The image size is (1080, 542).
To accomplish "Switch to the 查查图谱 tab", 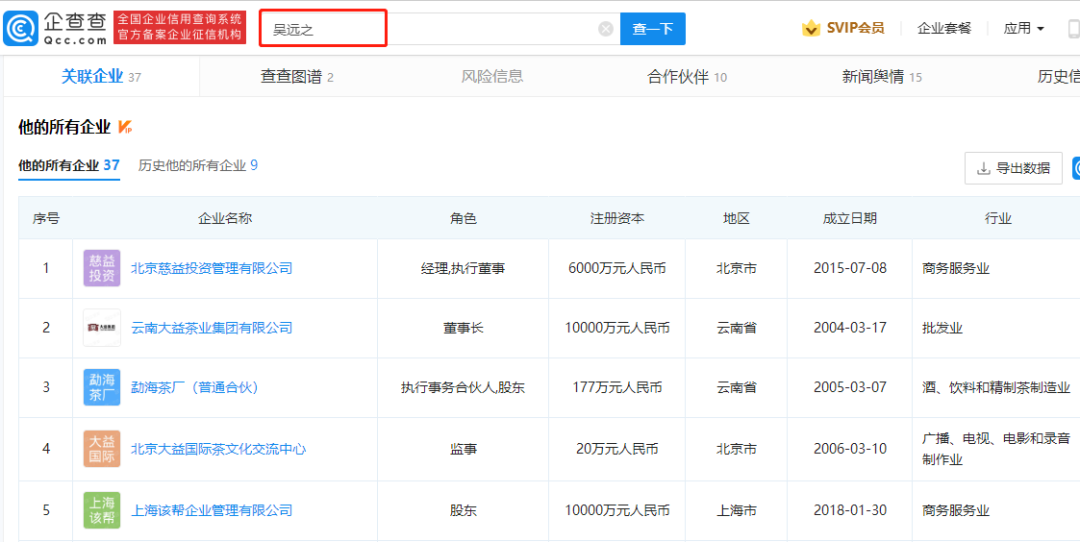I will pyautogui.click(x=297, y=76).
